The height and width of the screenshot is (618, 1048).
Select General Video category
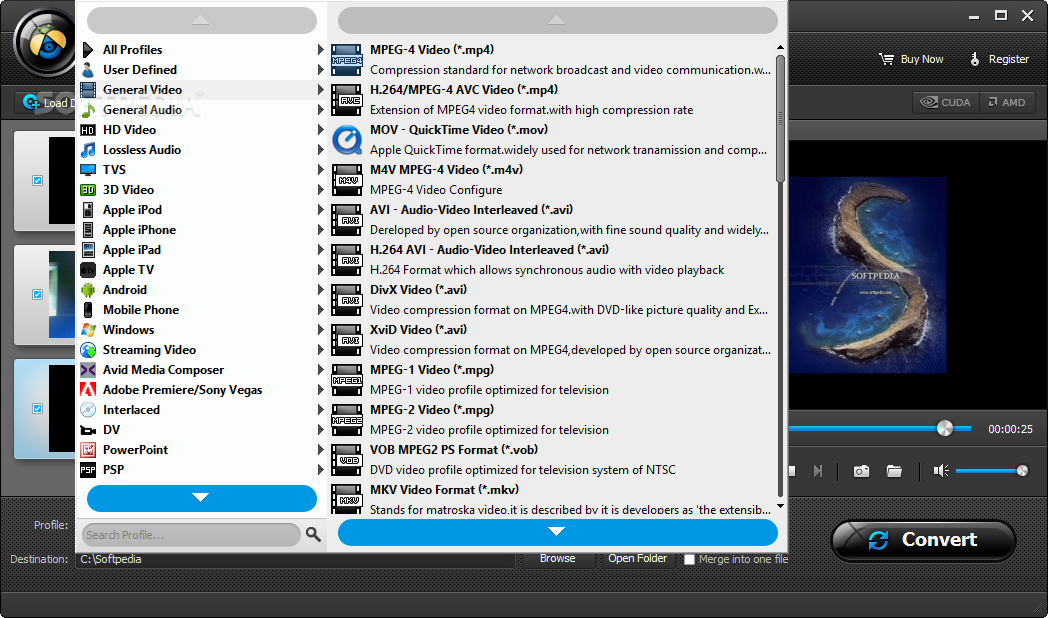202,90
